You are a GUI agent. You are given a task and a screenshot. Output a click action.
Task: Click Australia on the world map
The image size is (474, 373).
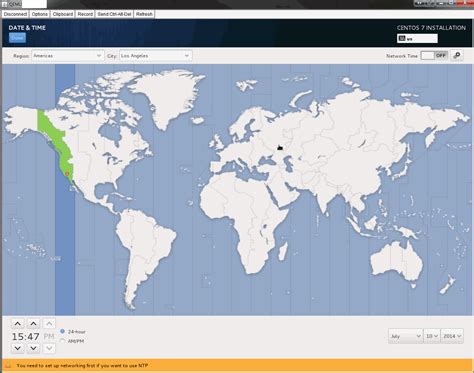pyautogui.click(x=397, y=262)
